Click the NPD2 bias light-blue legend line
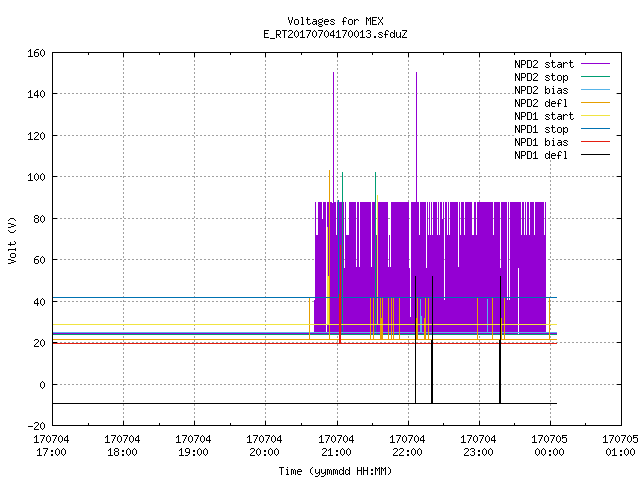640x480 pixels. [x=595, y=90]
